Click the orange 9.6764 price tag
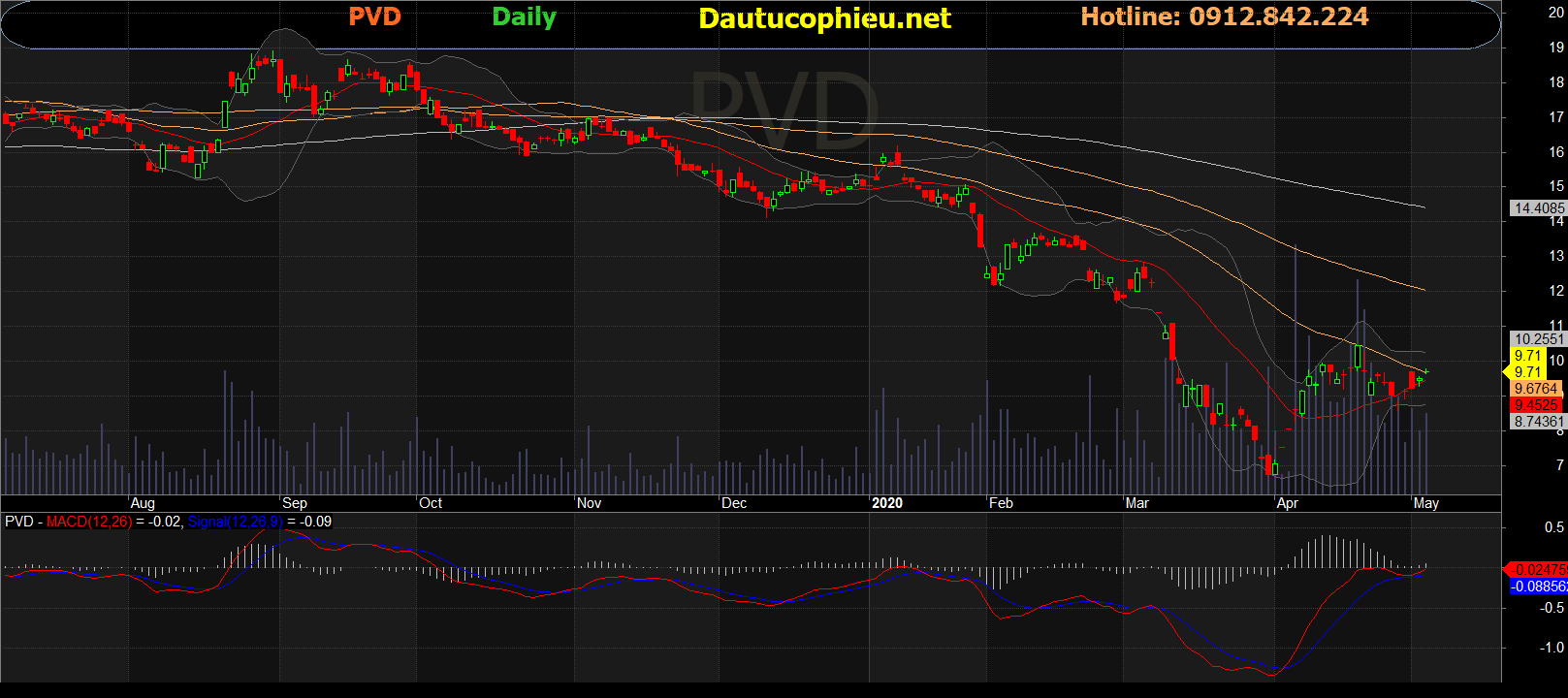The image size is (1568, 698). coord(1537,389)
